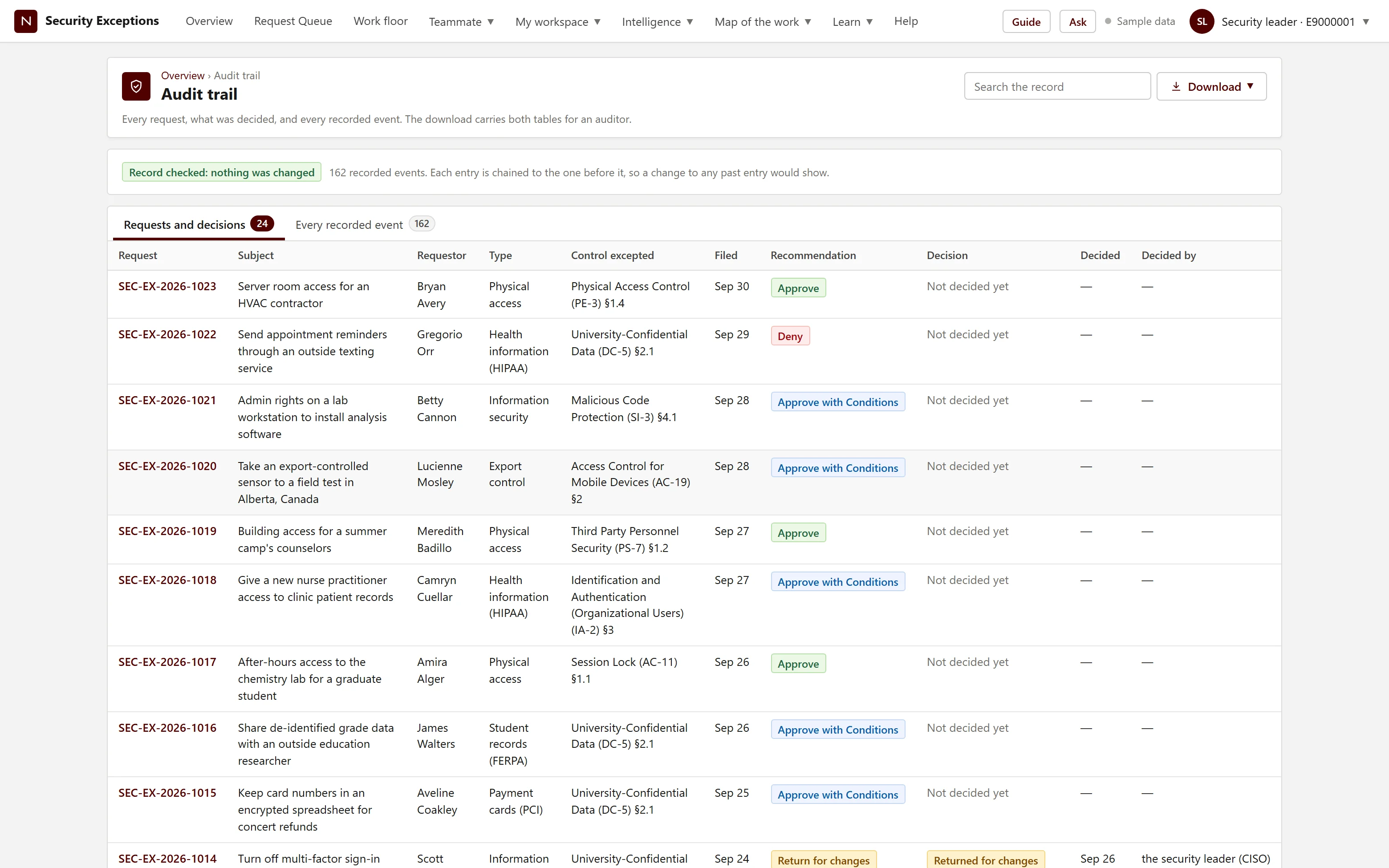
Task: Click the Return for changes recommendation badge
Action: pos(823,860)
